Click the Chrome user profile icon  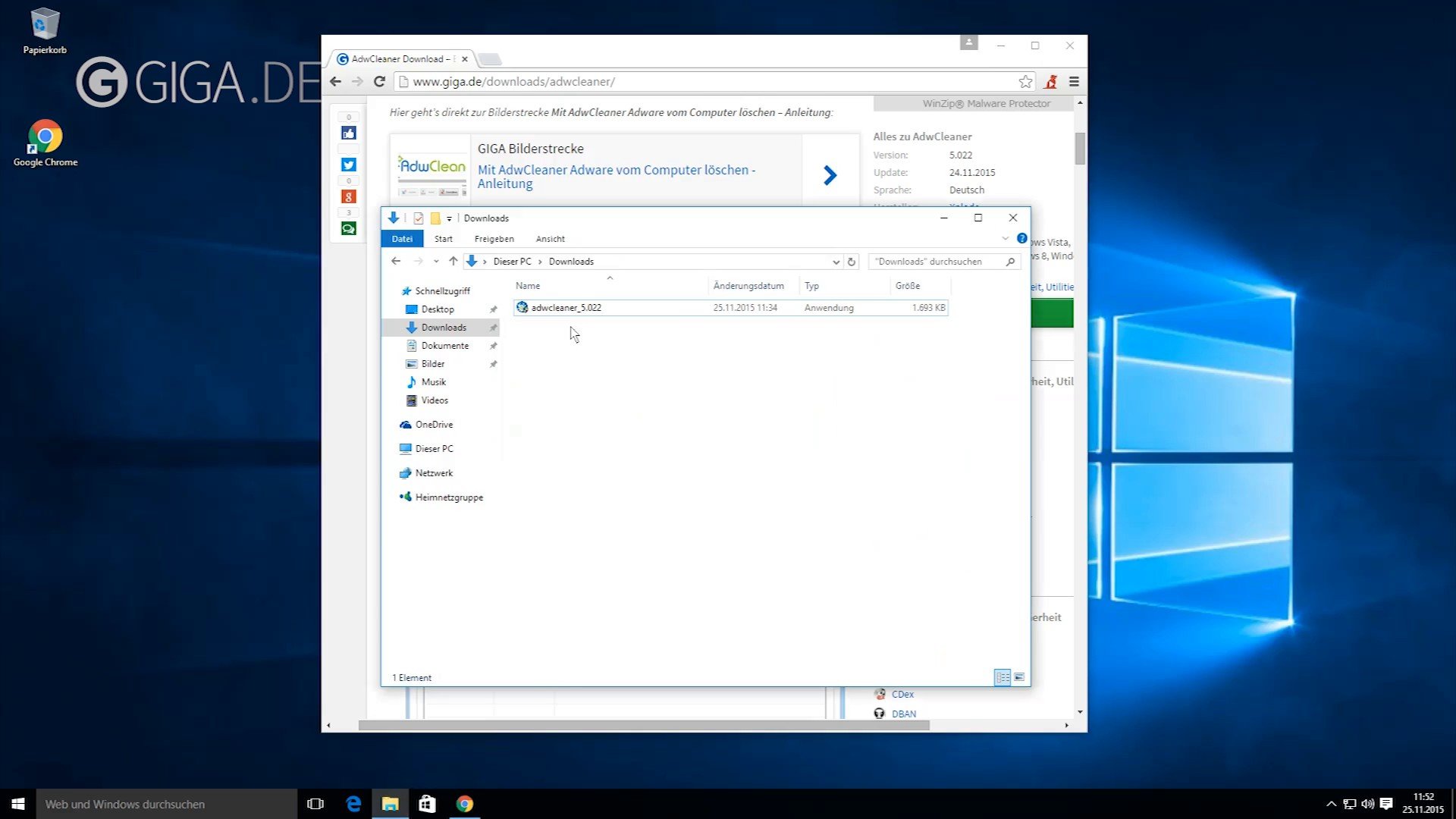969,42
